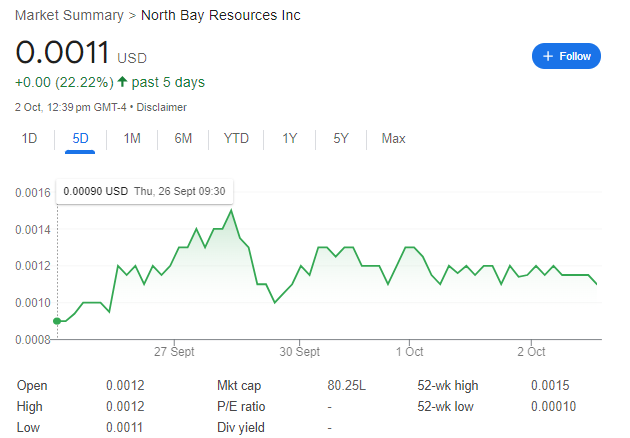Click the 30 Sept axis label

(x=299, y=352)
